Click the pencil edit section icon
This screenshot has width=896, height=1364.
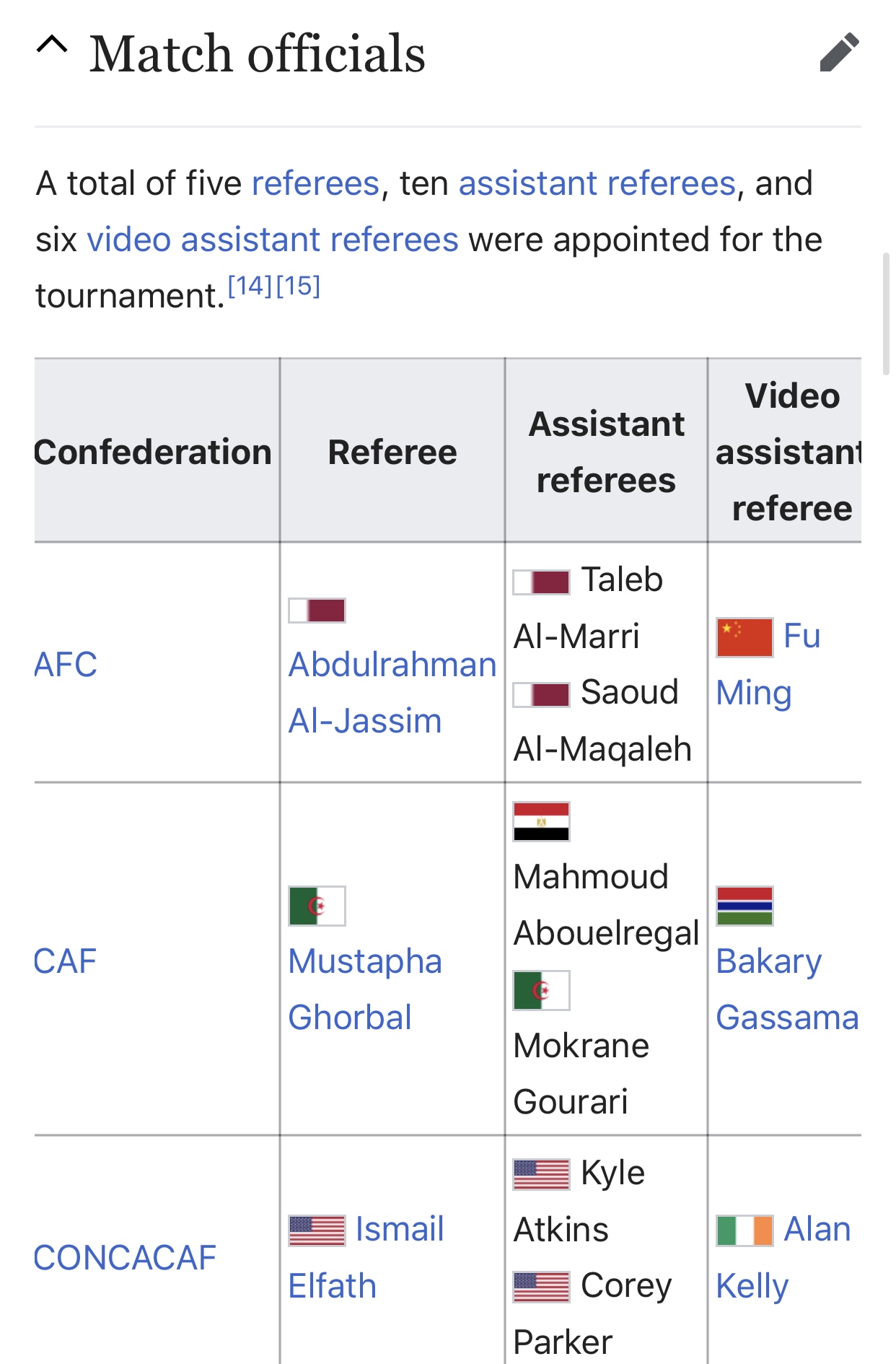pyautogui.click(x=839, y=53)
